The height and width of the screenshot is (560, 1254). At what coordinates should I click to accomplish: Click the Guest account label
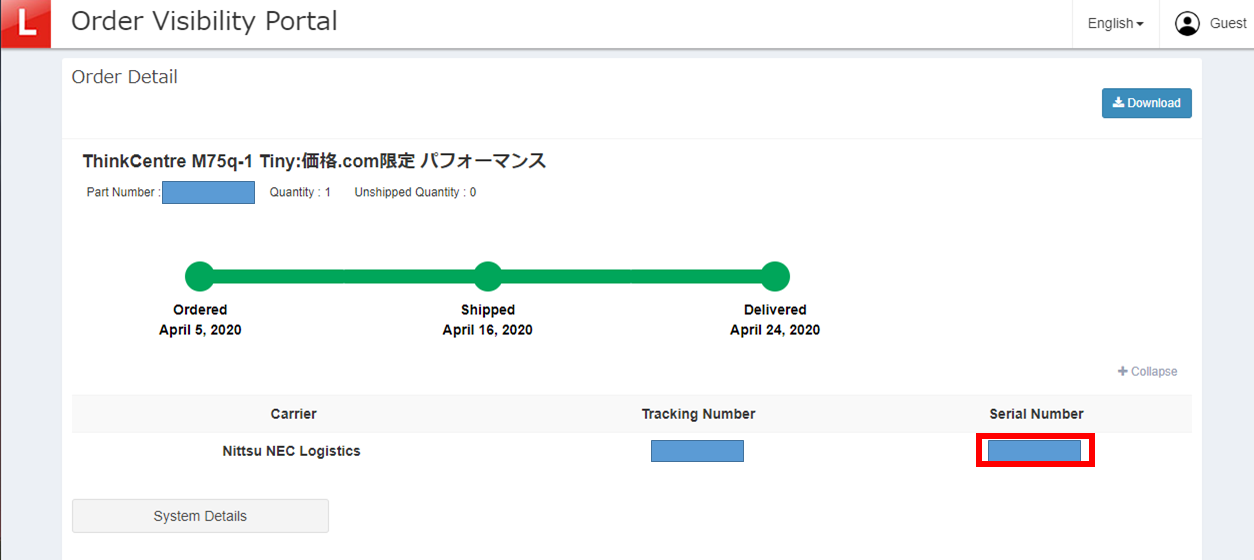click(x=1228, y=23)
